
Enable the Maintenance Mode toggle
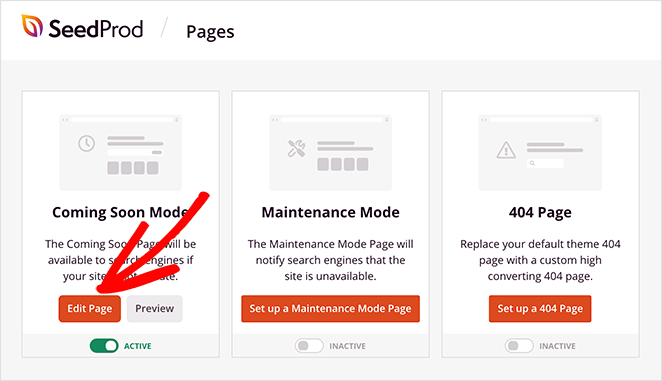[x=309, y=346]
